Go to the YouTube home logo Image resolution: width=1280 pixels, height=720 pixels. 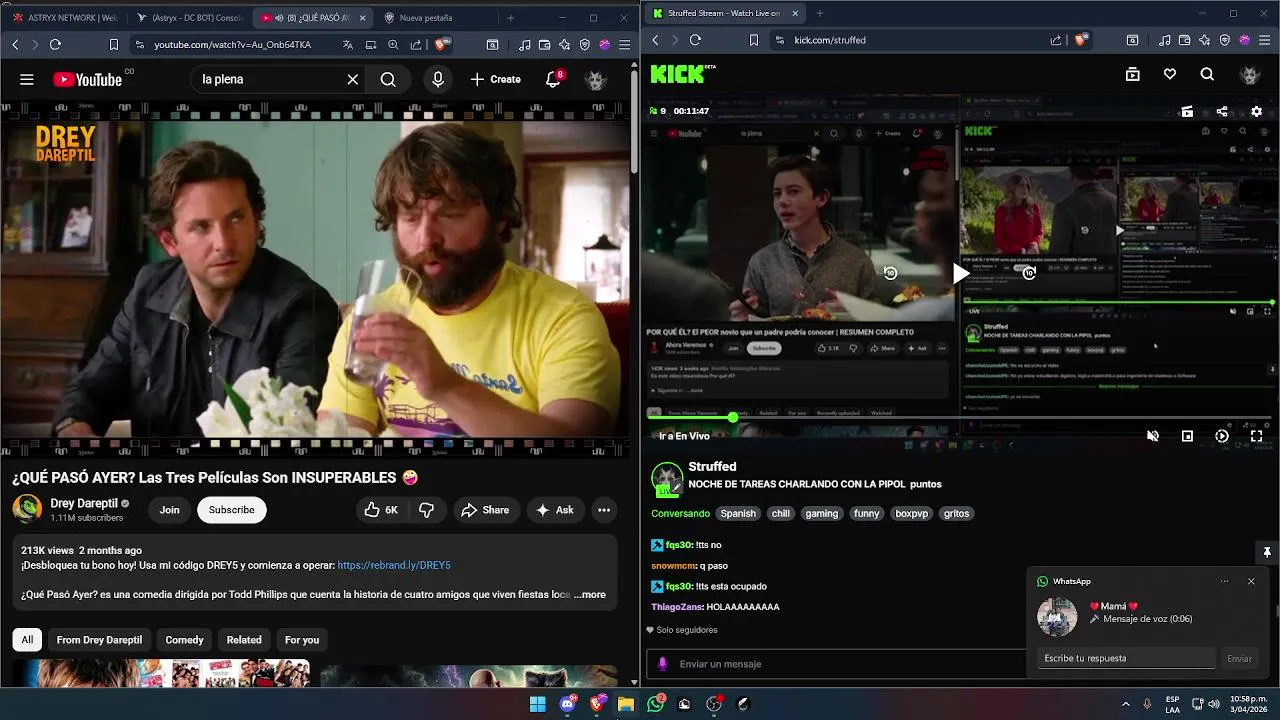[87, 79]
